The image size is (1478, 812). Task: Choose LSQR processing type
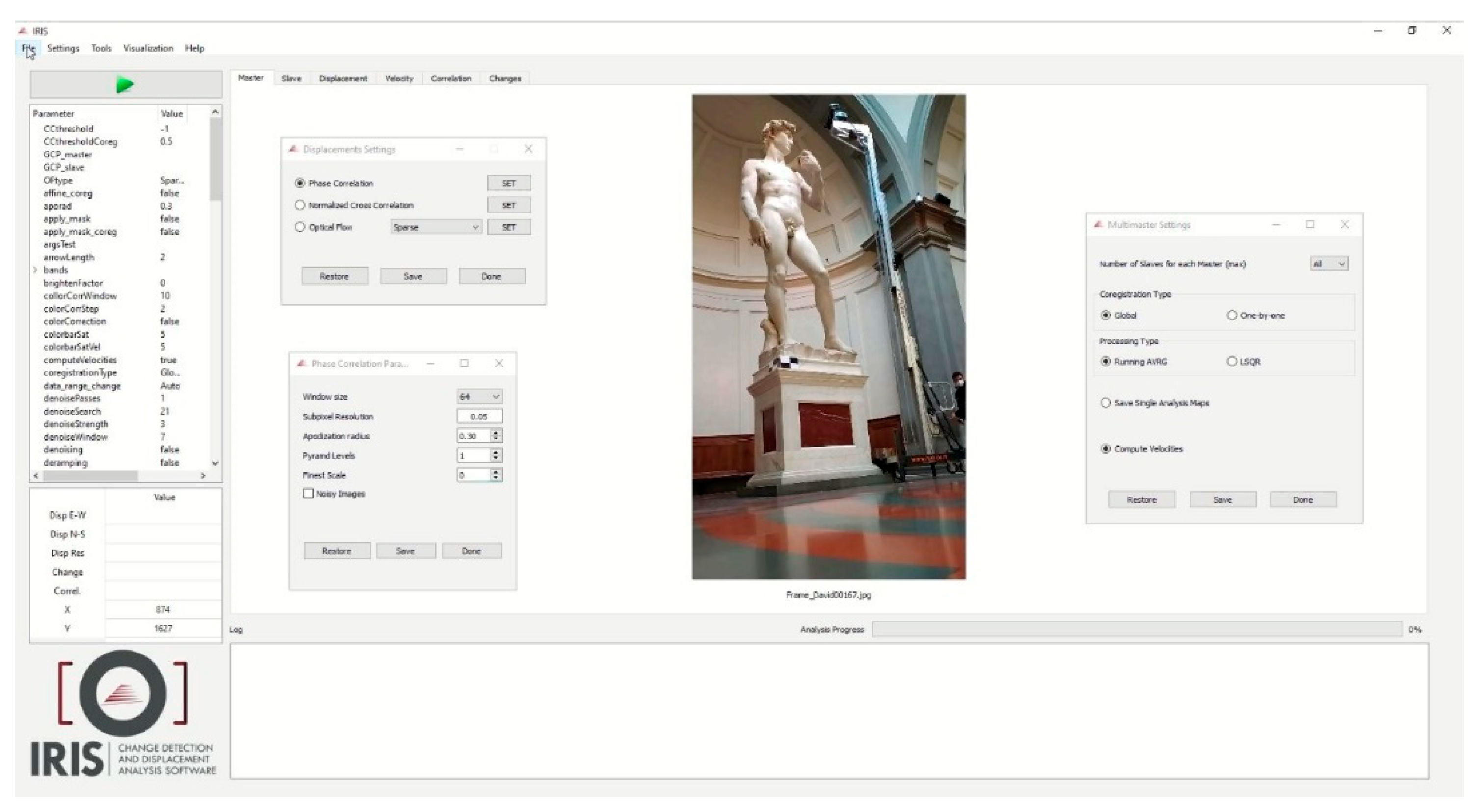pos(1231,362)
